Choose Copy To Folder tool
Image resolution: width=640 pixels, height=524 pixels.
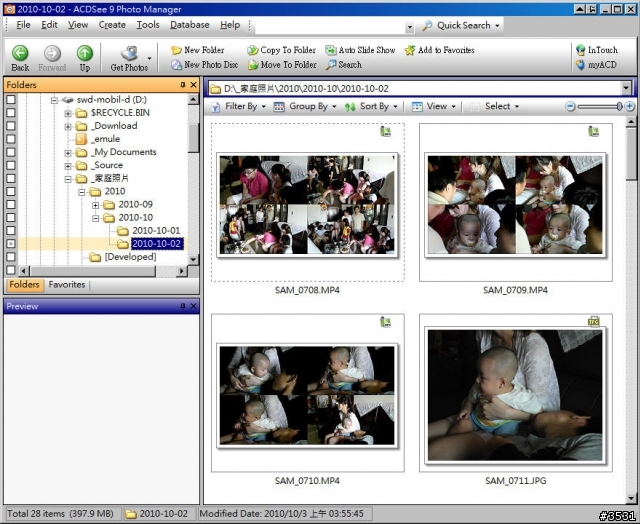click(282, 50)
